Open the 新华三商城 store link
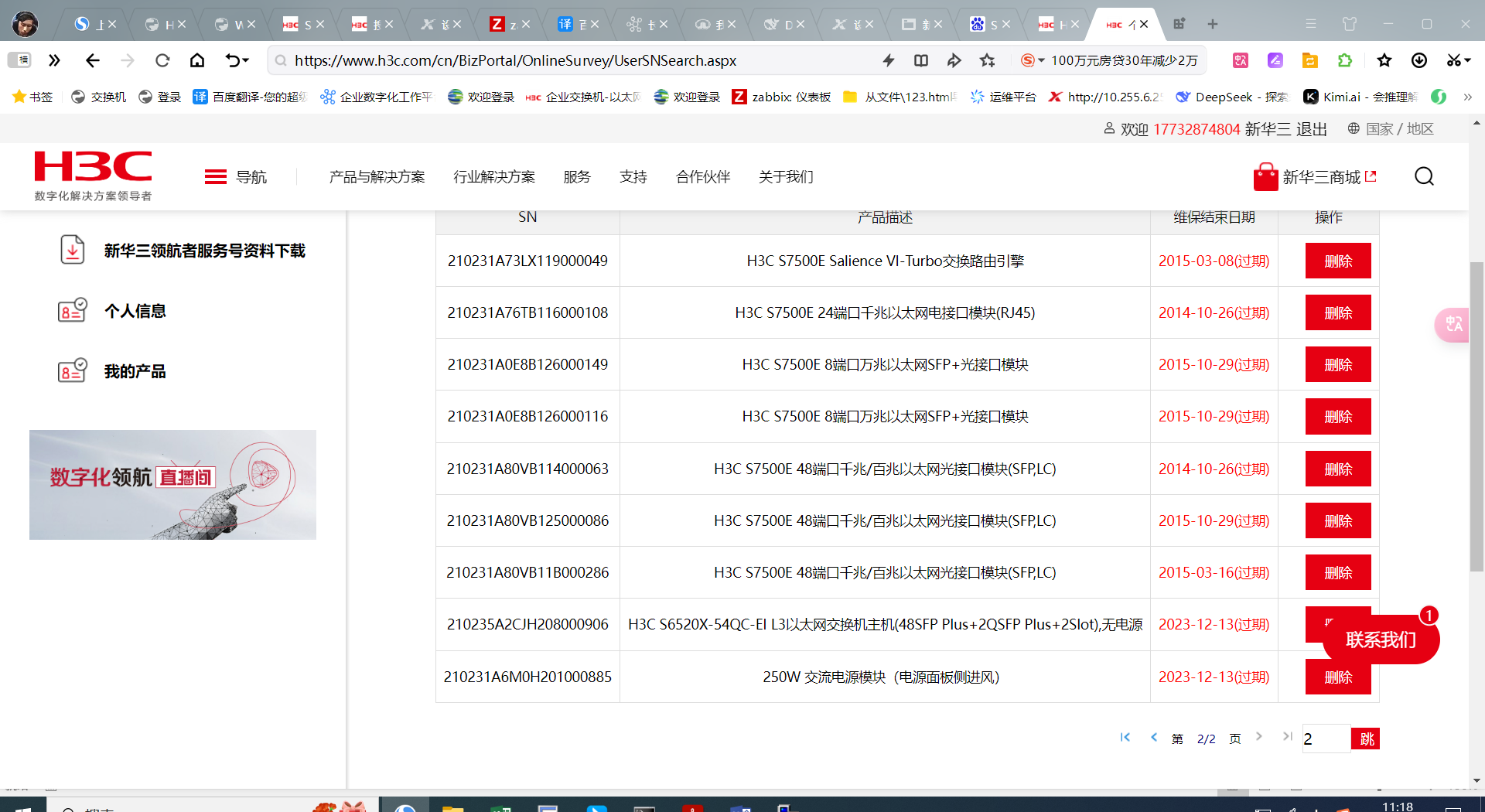The width and height of the screenshot is (1485, 812). (x=1329, y=177)
